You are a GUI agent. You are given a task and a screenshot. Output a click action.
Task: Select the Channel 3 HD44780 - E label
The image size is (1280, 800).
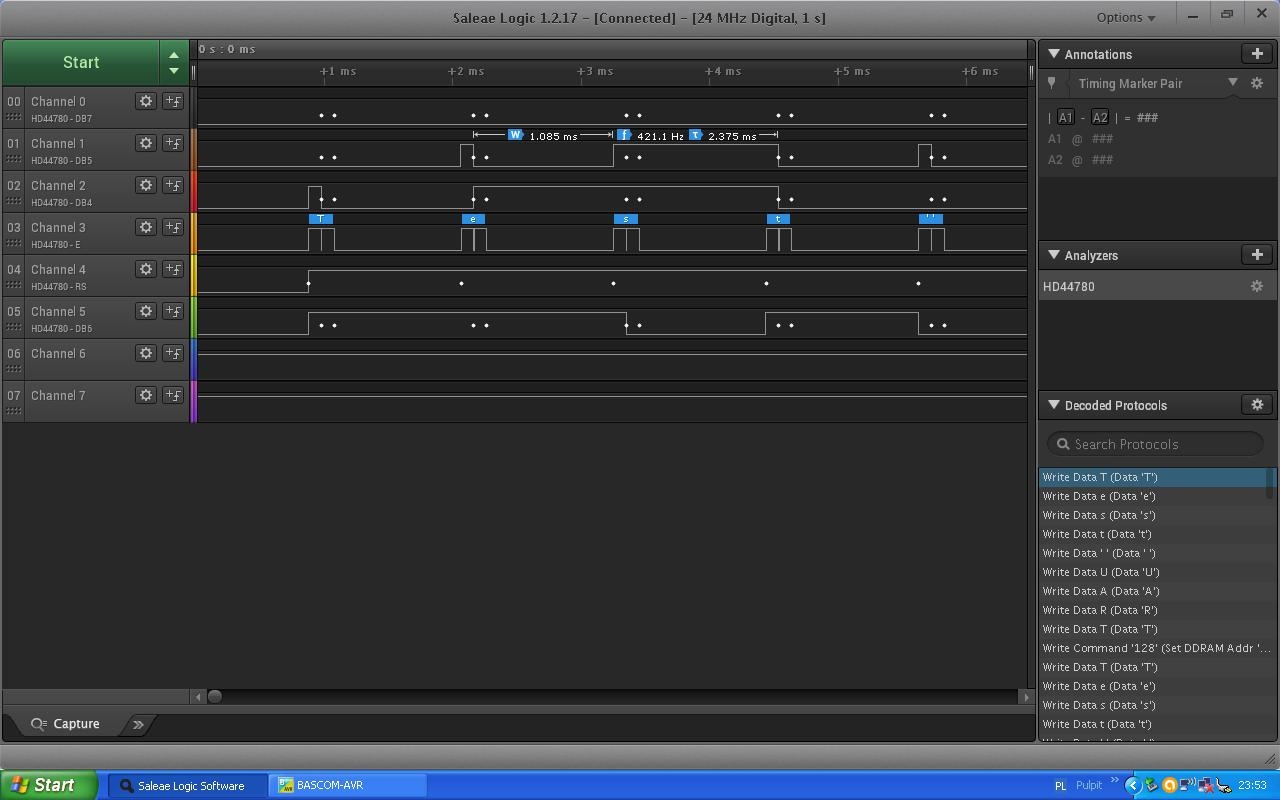click(55, 245)
